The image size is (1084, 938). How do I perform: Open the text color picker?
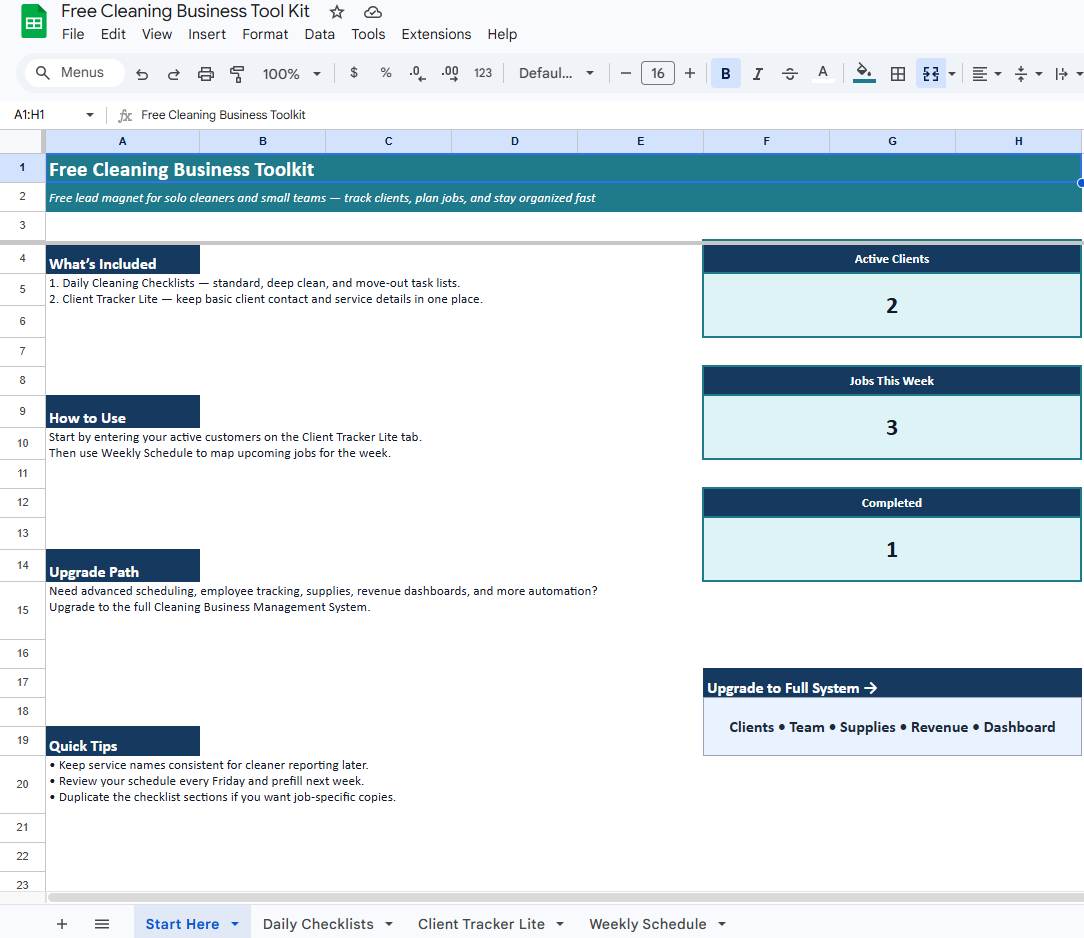(x=823, y=73)
